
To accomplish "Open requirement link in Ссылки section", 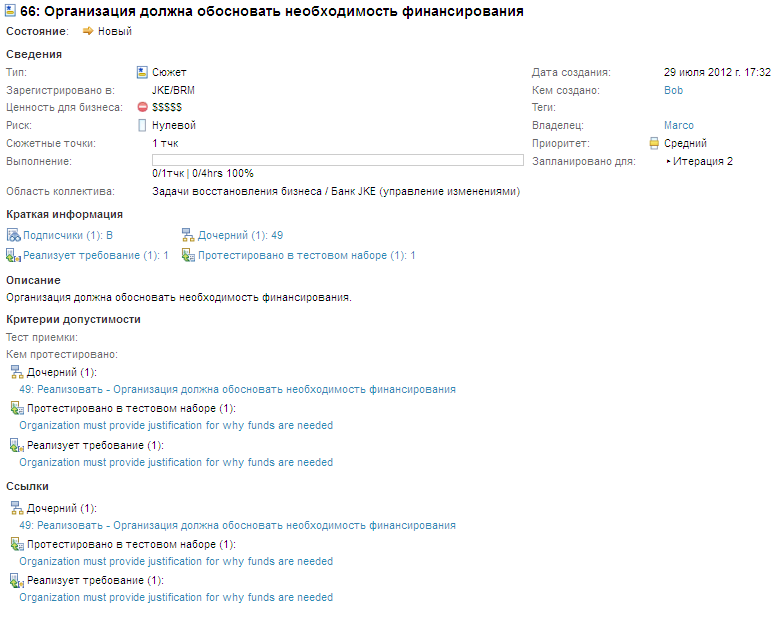I will pyautogui.click(x=176, y=597).
